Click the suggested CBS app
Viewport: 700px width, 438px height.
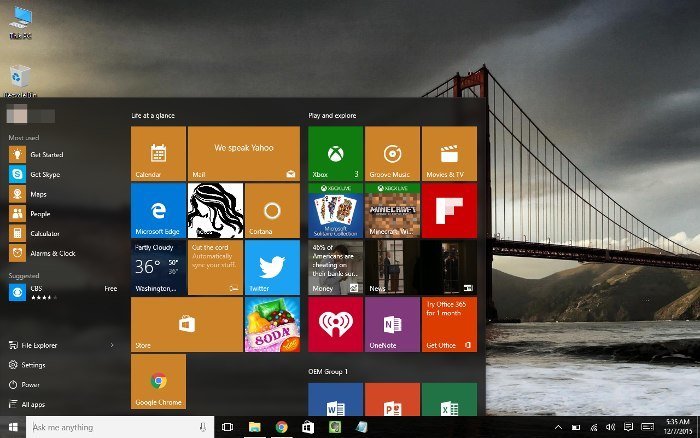[62, 292]
